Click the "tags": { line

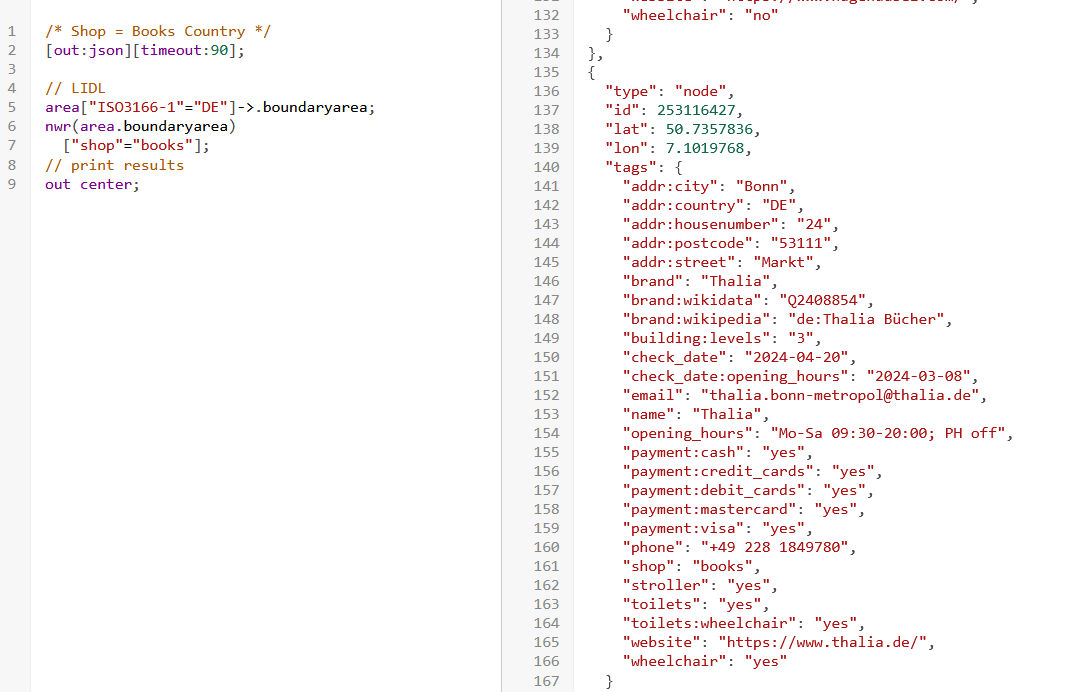(644, 167)
